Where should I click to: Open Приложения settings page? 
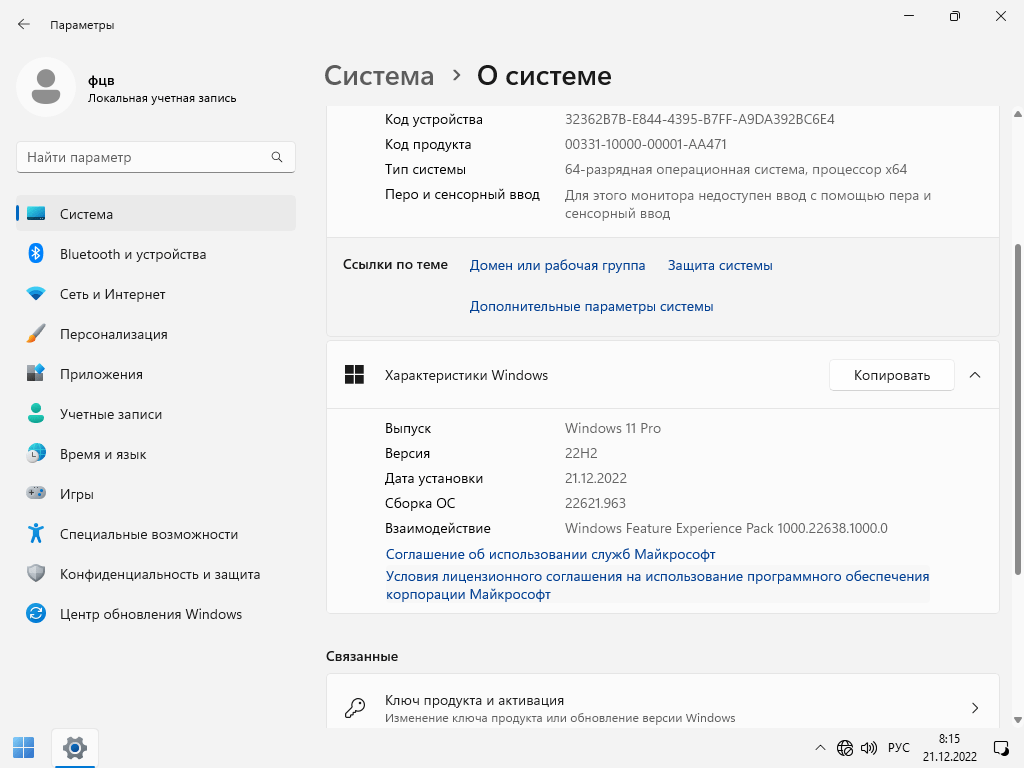coord(101,374)
